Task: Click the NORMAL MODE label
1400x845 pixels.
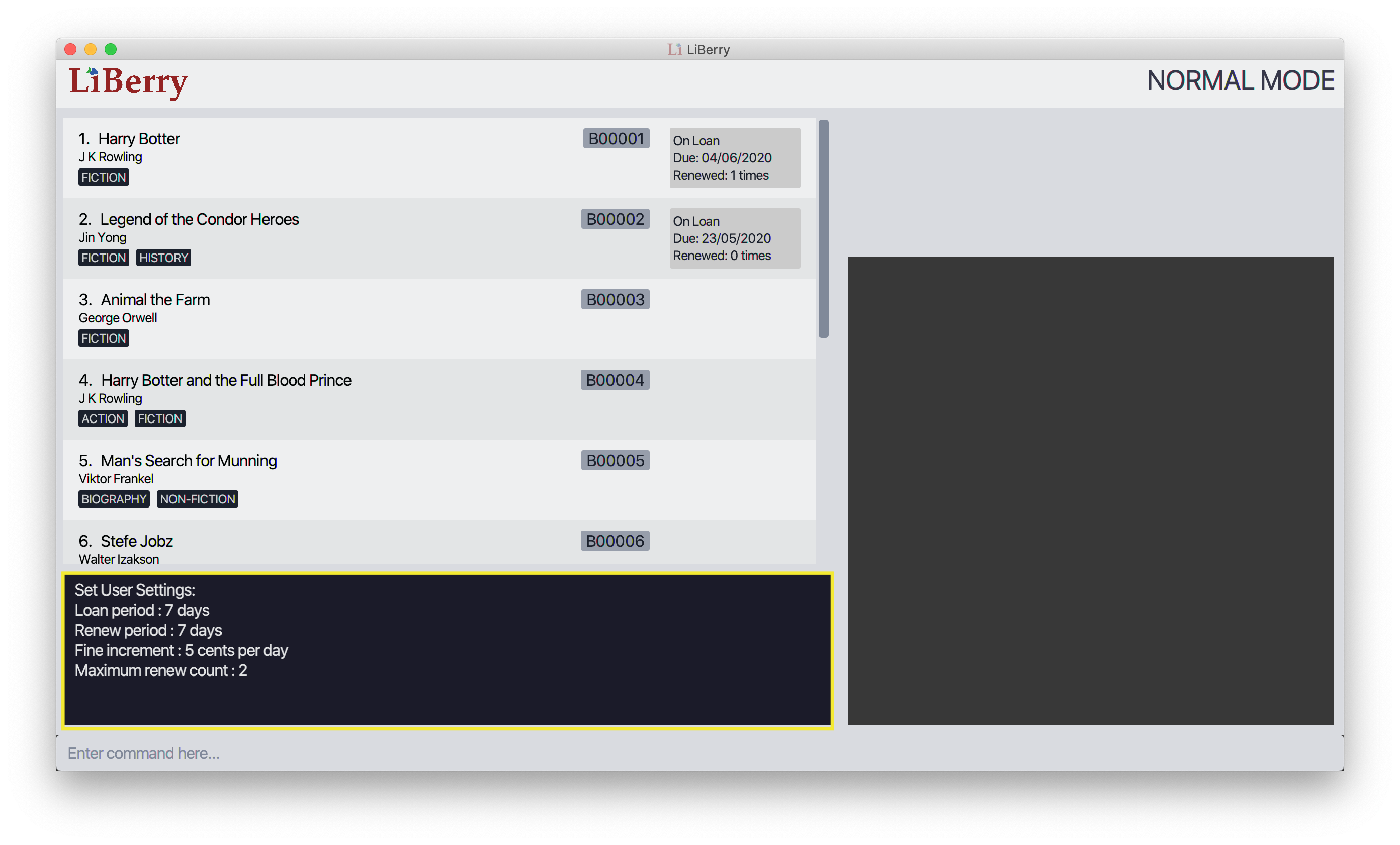Action: point(1241,80)
